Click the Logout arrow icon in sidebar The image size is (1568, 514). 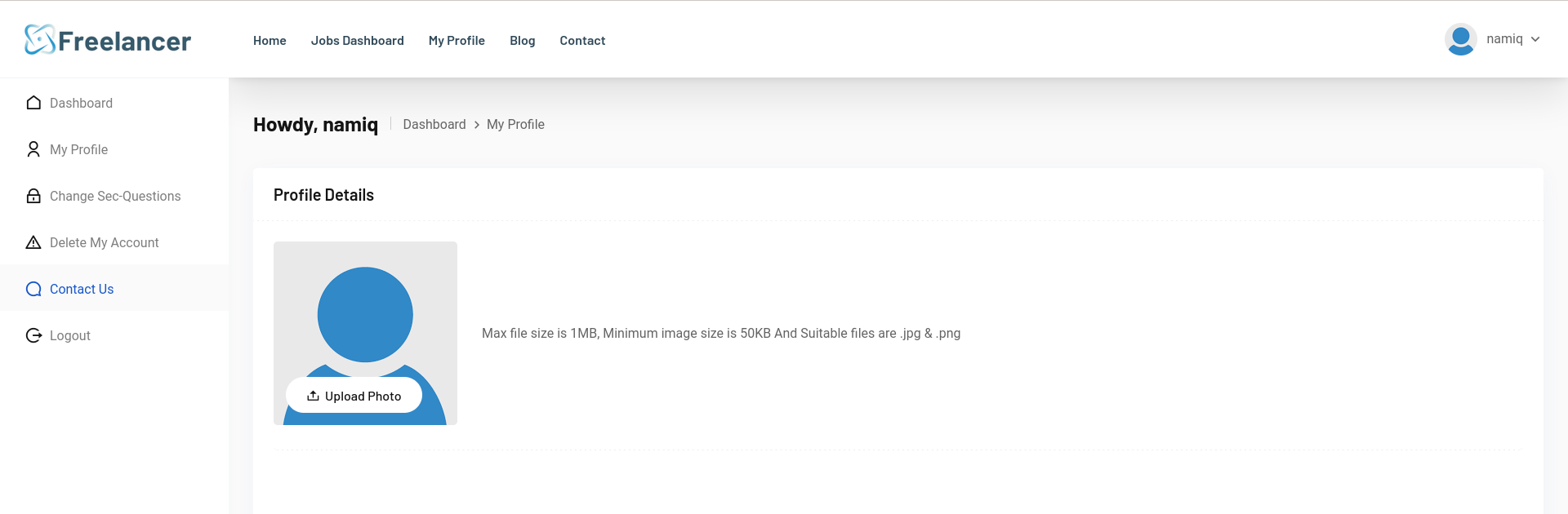(x=33, y=335)
